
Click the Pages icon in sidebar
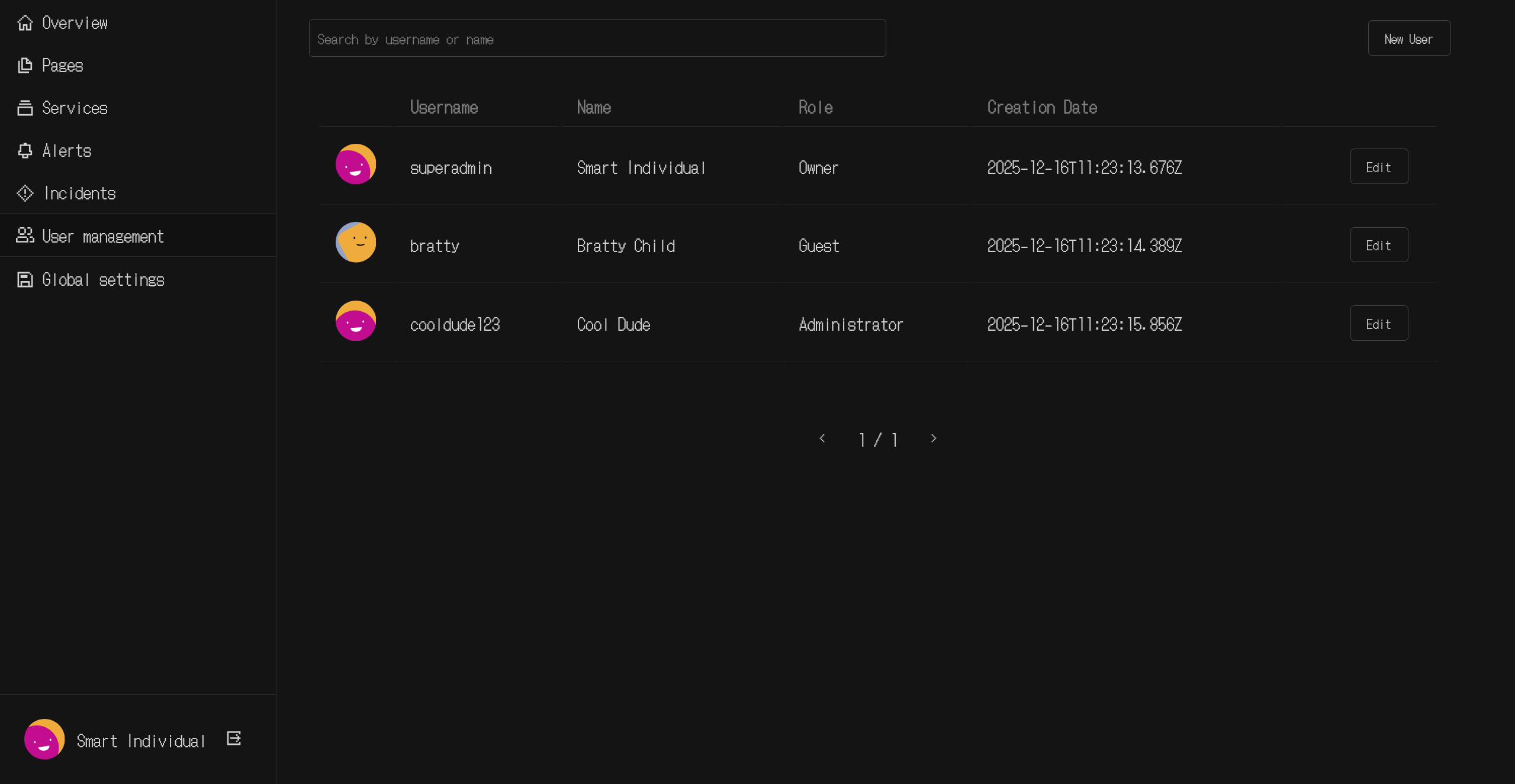[x=25, y=66]
